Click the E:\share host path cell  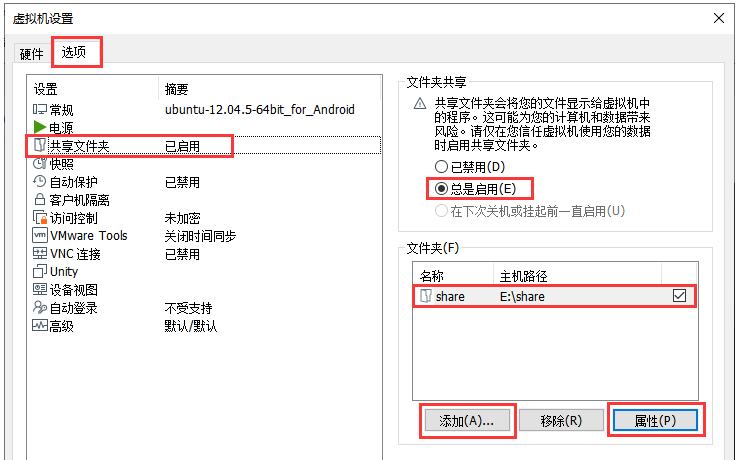click(522, 296)
